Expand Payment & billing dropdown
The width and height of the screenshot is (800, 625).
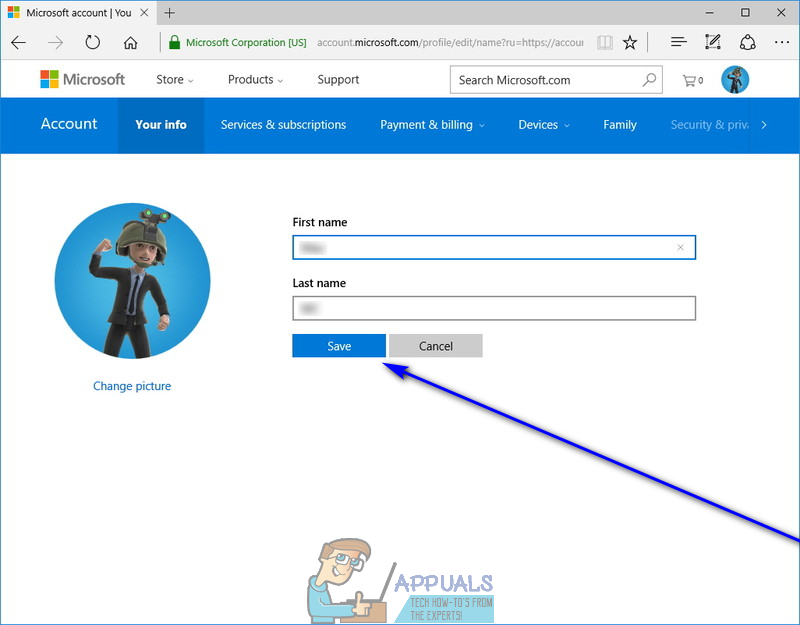coord(432,125)
